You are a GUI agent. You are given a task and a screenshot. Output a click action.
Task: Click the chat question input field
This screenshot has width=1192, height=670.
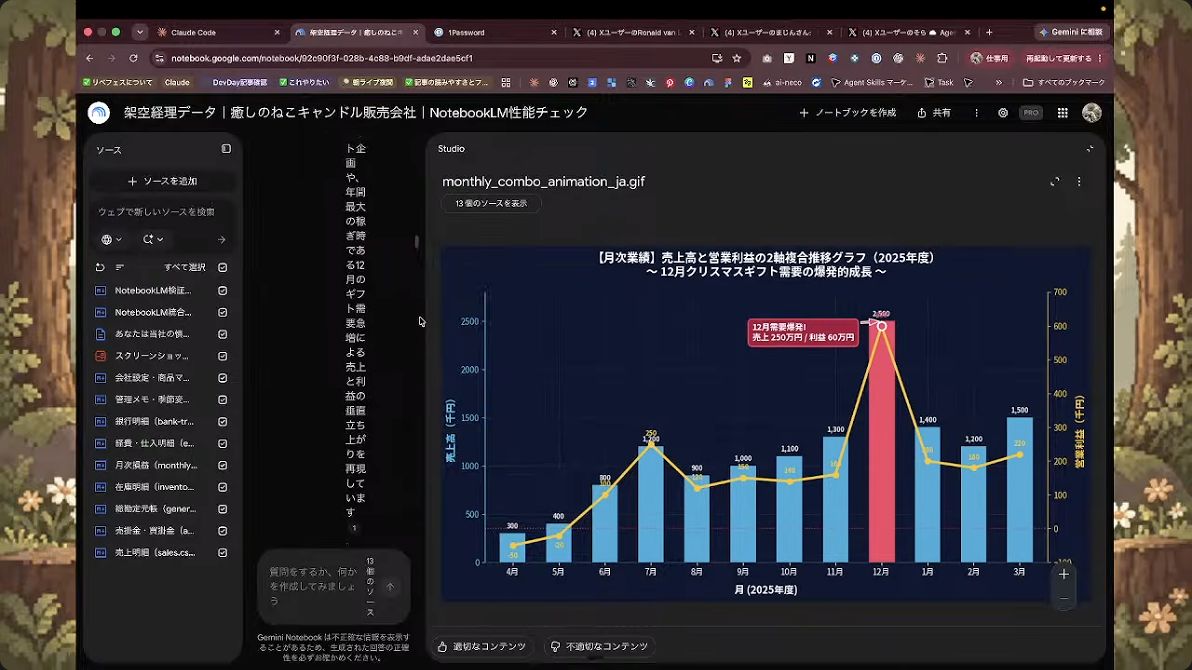[313, 586]
